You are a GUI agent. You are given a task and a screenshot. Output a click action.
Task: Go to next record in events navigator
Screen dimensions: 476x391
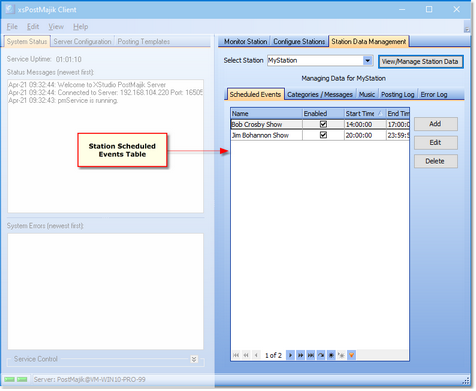[290, 355]
